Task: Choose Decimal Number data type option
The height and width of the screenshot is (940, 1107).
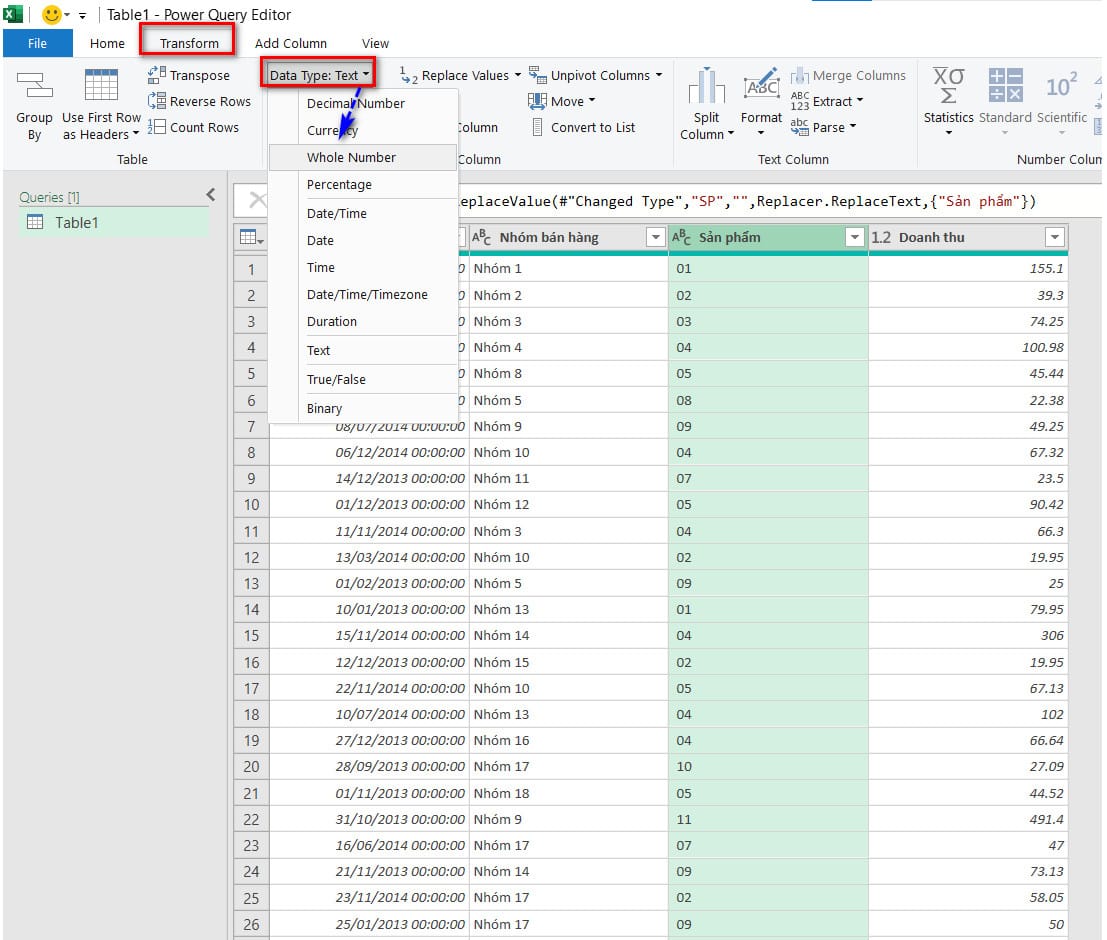Action: (355, 103)
